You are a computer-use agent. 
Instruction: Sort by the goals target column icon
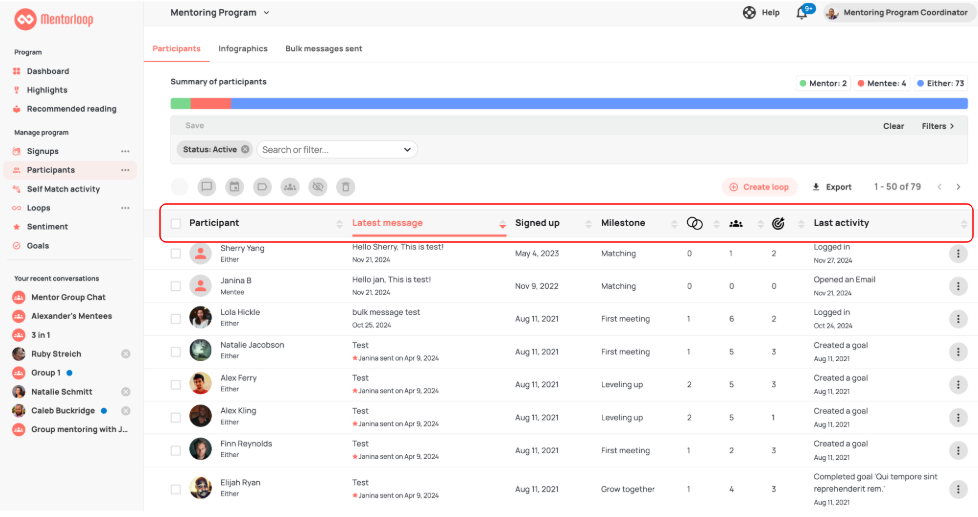click(x=778, y=223)
